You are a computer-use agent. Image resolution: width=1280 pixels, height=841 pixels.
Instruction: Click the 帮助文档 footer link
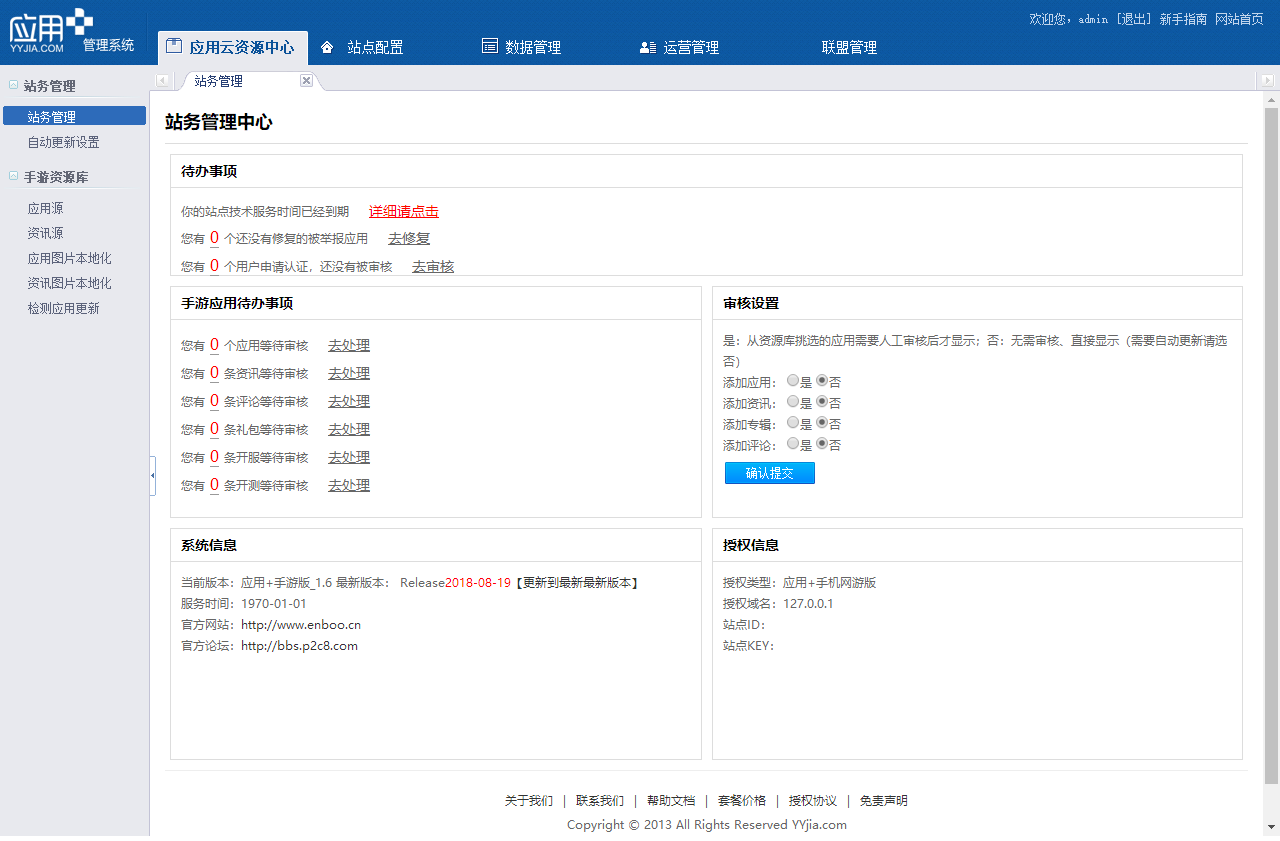pyautogui.click(x=671, y=801)
